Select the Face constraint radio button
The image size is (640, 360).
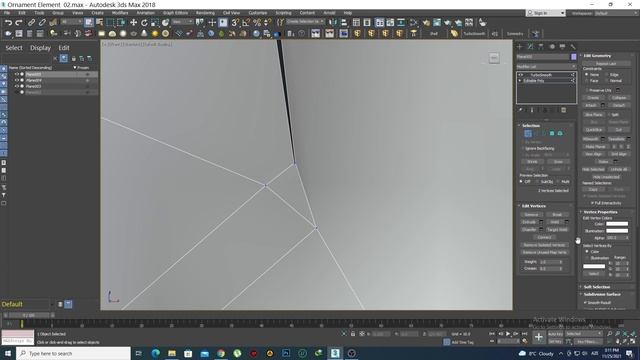point(587,81)
